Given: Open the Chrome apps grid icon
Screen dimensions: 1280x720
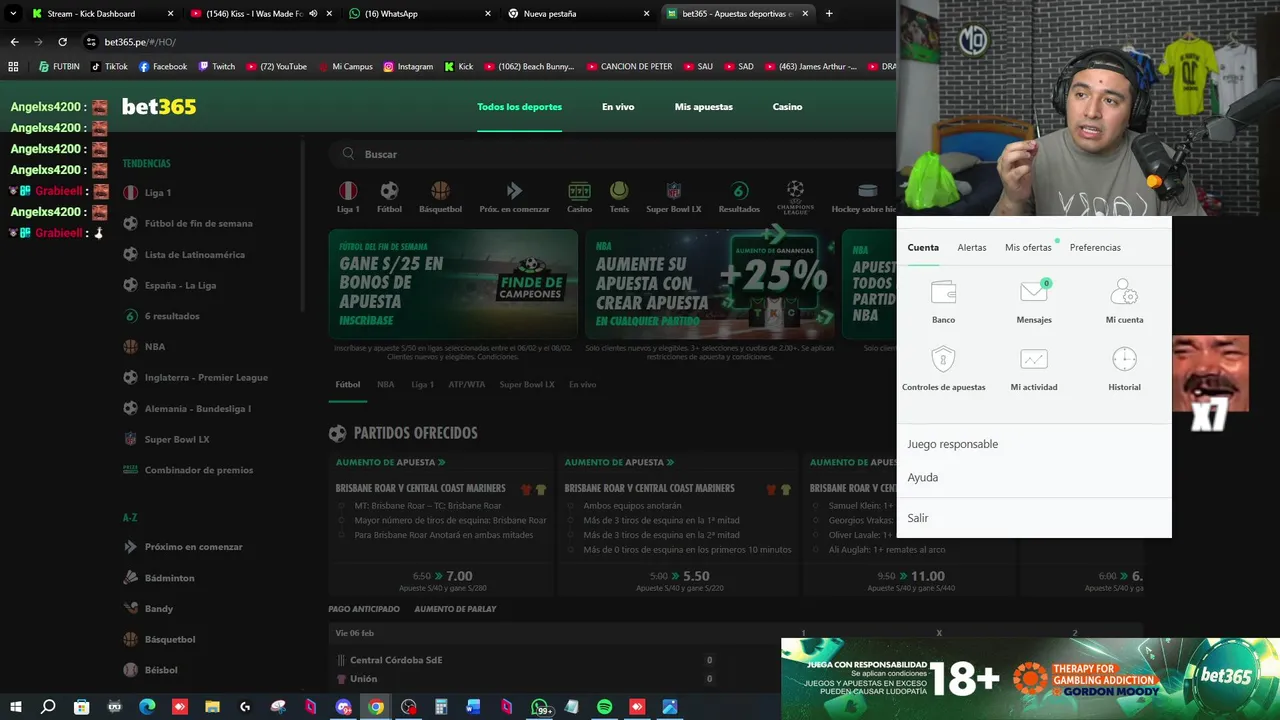Looking at the screenshot, I should (x=13, y=67).
